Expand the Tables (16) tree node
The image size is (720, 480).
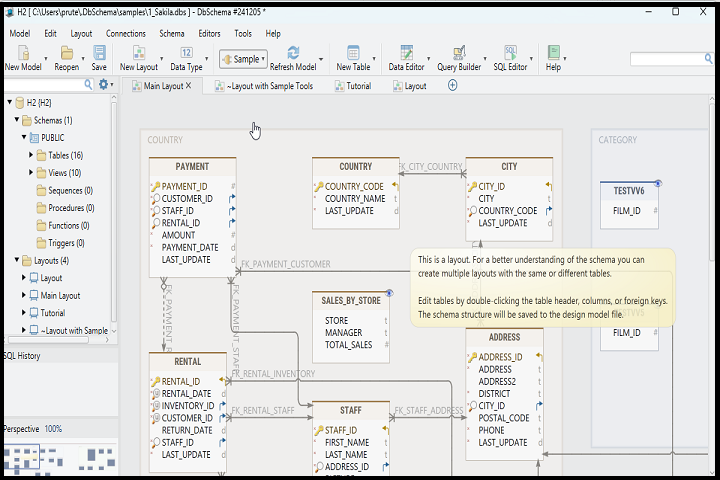pyautogui.click(x=31, y=155)
